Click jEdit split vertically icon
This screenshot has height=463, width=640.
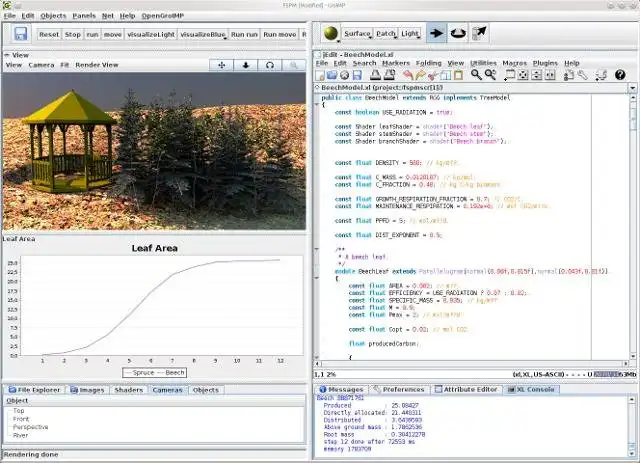point(550,75)
